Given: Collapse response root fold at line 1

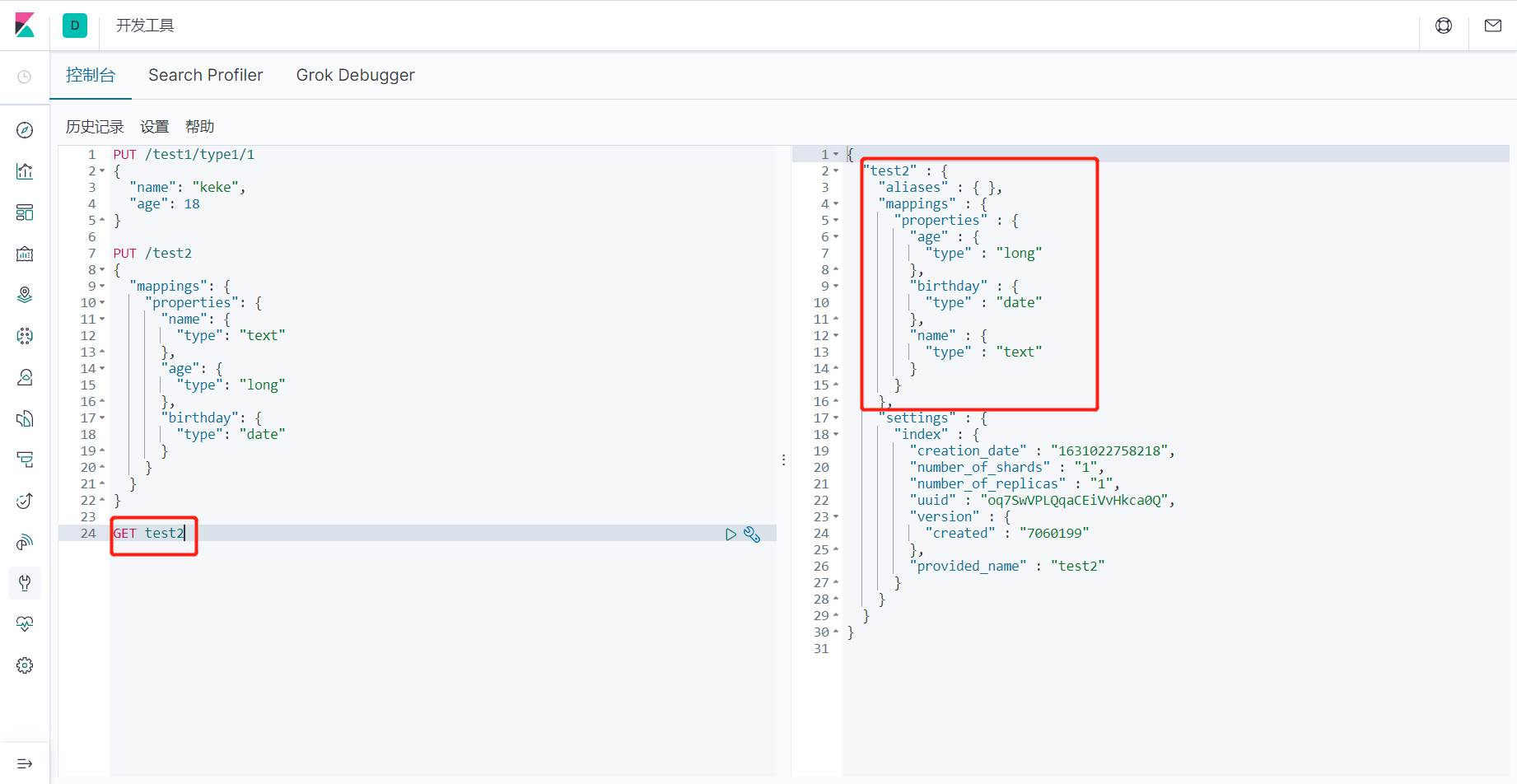Looking at the screenshot, I should pos(836,155).
